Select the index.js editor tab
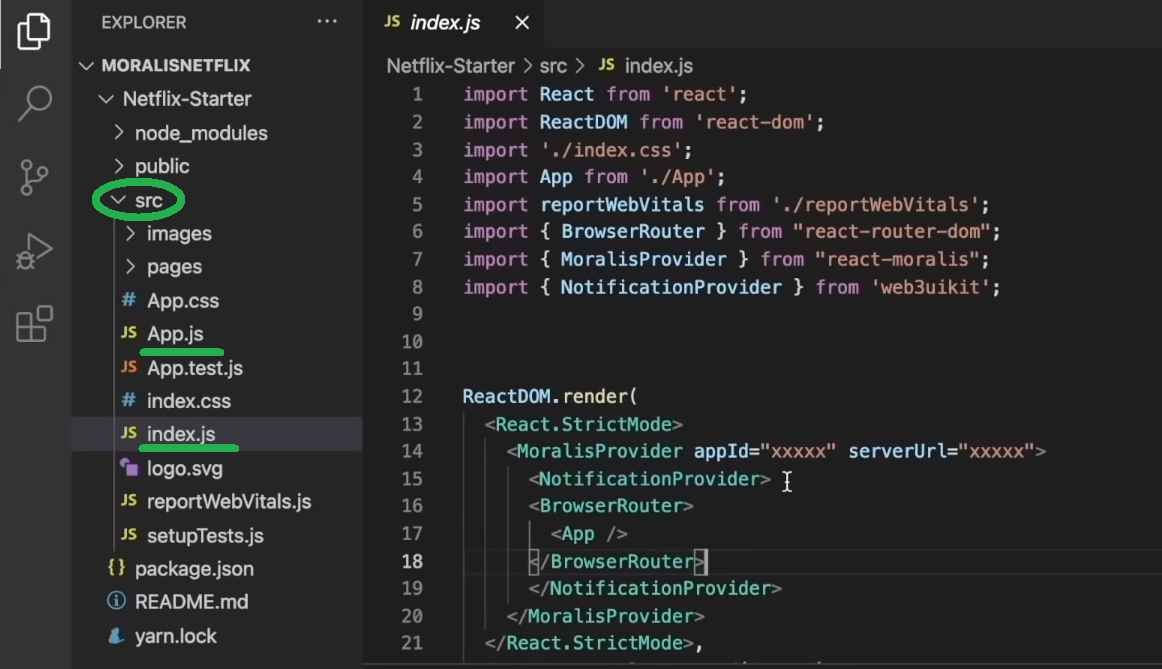Screen dimensions: 1162x669 (x=444, y=23)
